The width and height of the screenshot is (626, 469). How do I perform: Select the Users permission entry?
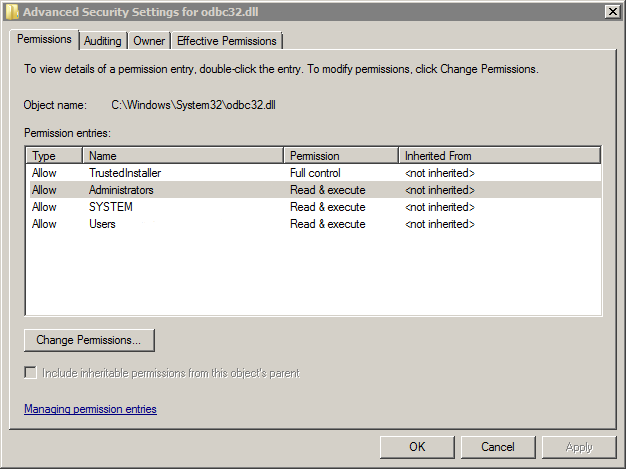[102, 224]
